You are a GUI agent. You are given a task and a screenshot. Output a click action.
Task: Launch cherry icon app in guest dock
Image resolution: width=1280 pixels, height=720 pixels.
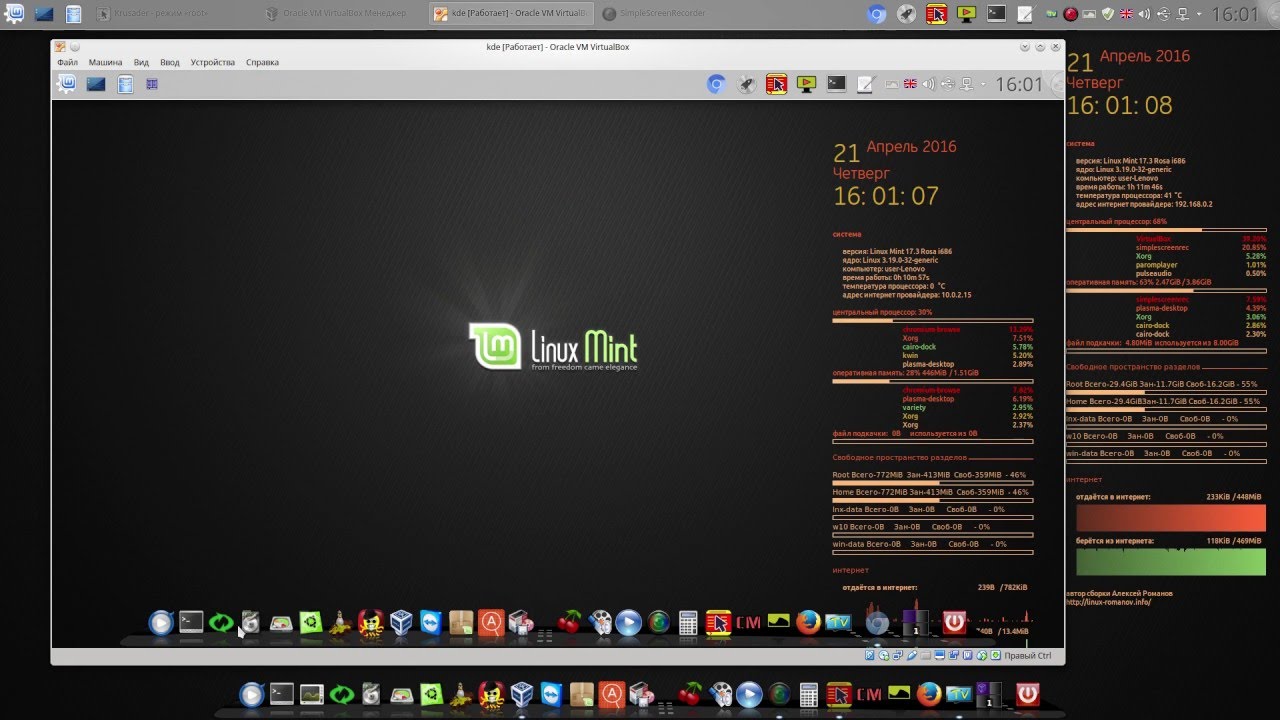tap(569, 622)
